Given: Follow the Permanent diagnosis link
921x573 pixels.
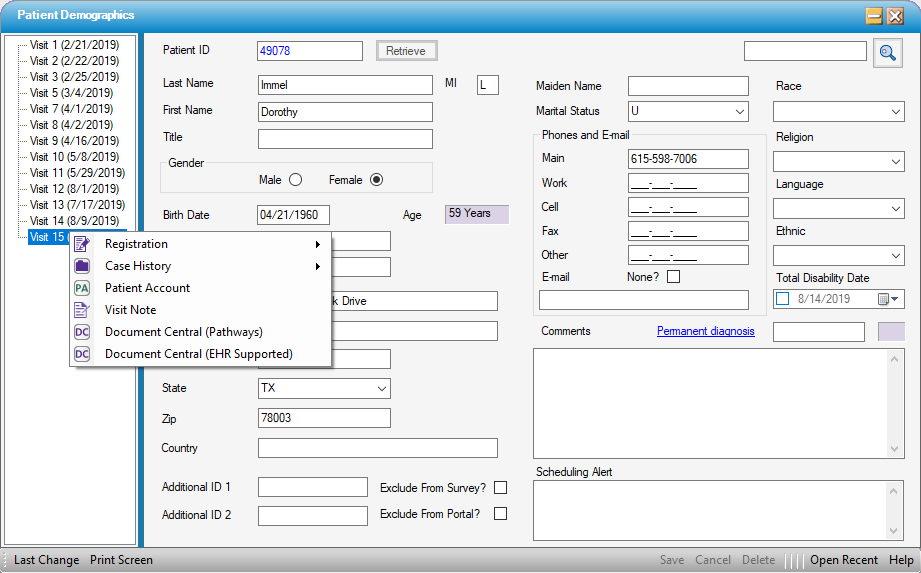Looking at the screenshot, I should 705,331.
